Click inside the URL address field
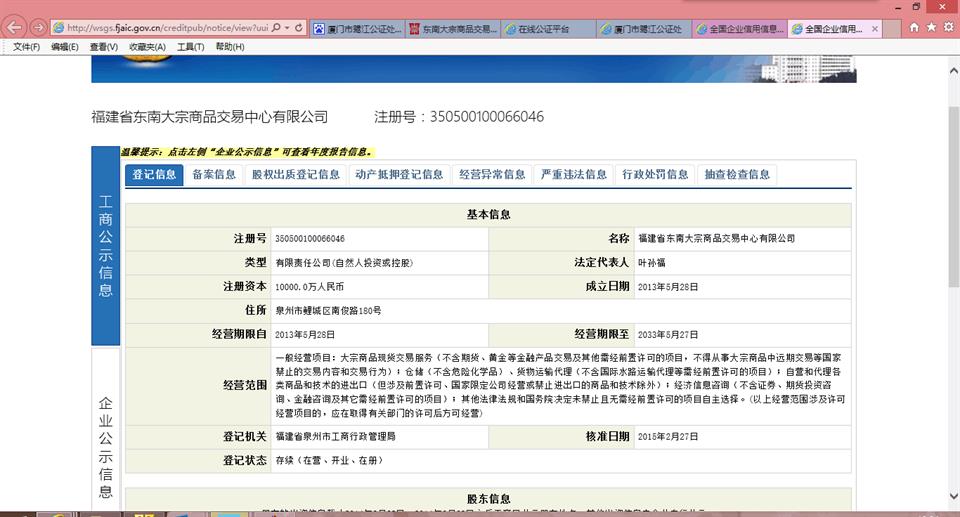Image resolution: width=960 pixels, height=517 pixels. point(167,28)
